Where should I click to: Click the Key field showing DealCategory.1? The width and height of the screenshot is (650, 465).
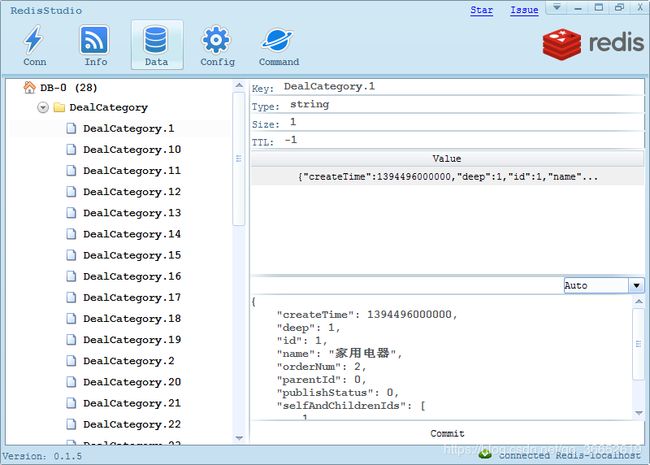coord(462,87)
